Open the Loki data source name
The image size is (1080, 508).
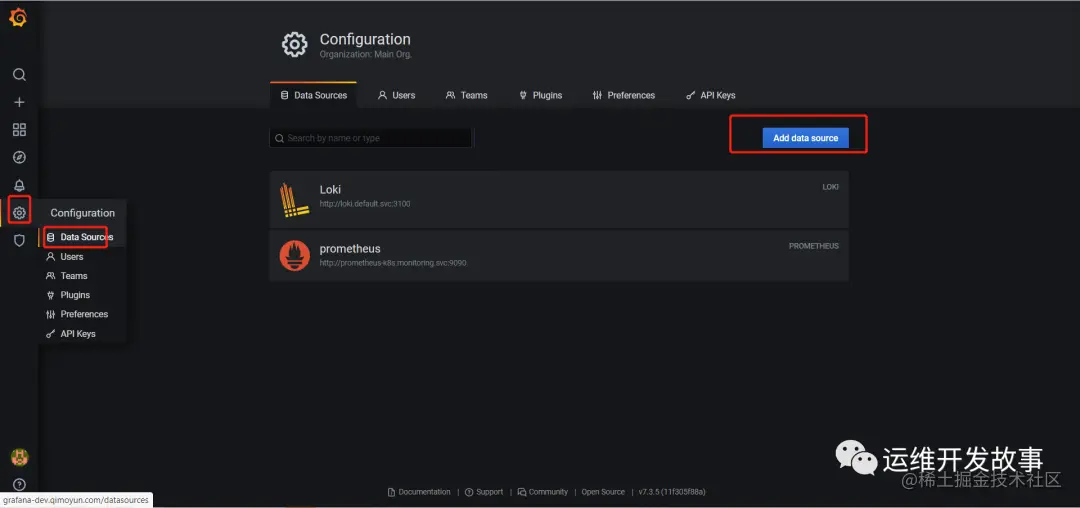pyautogui.click(x=331, y=189)
